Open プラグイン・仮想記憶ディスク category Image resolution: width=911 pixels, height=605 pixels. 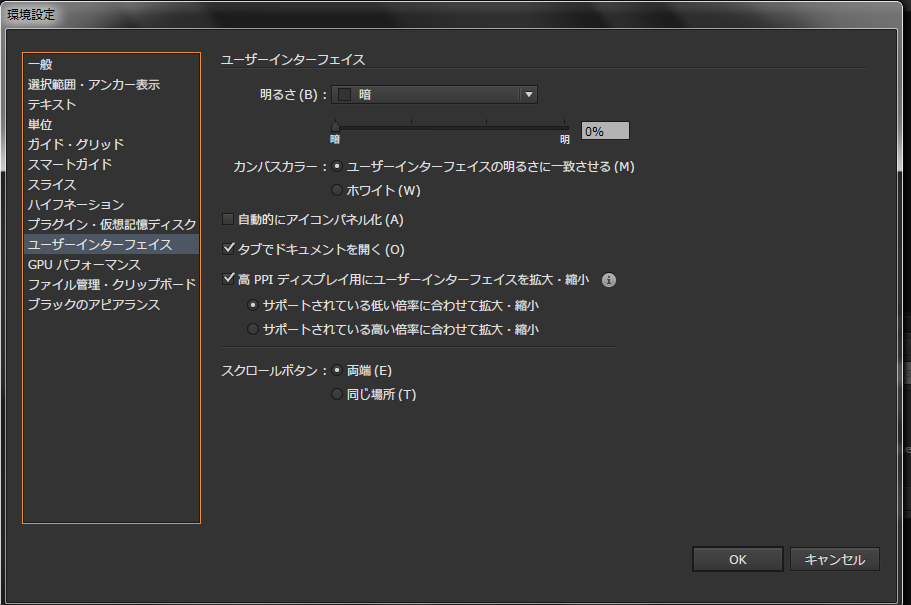112,224
